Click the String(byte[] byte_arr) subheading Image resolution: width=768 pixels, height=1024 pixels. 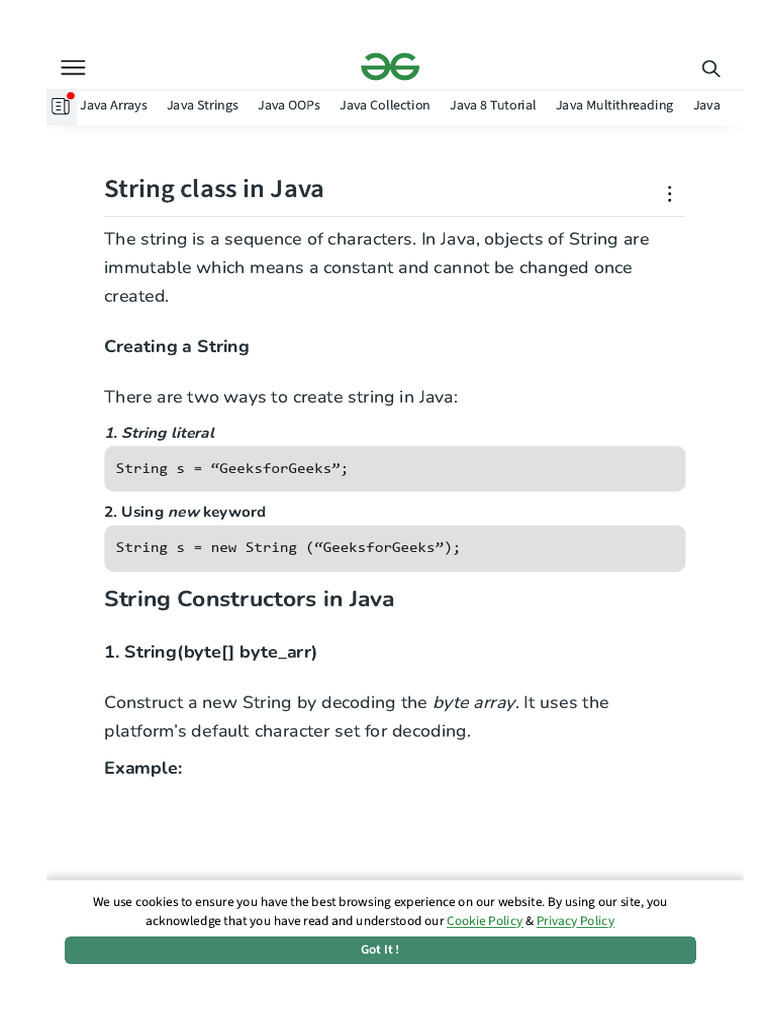click(x=211, y=652)
